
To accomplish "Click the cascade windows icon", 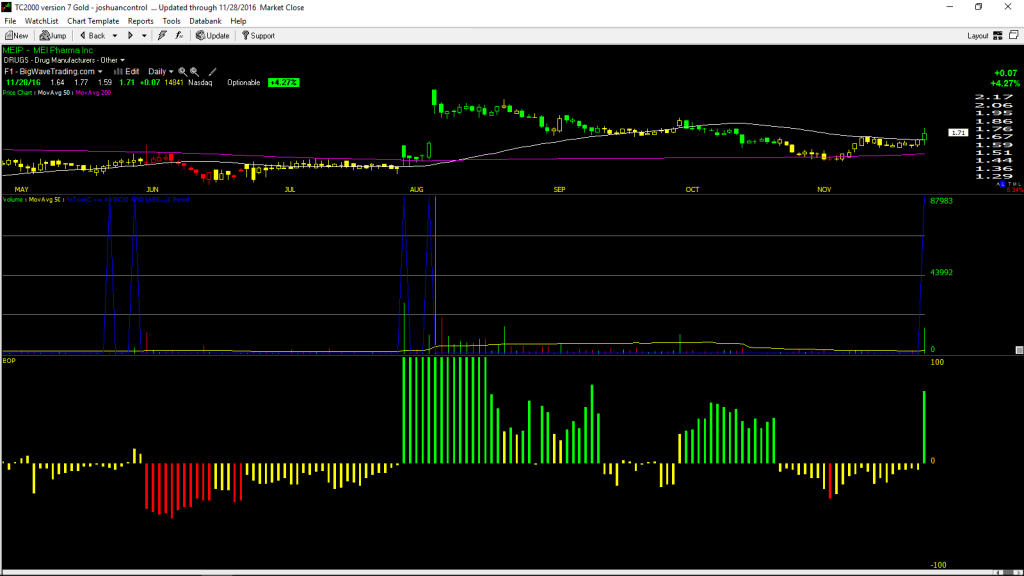I will (x=1014, y=35).
